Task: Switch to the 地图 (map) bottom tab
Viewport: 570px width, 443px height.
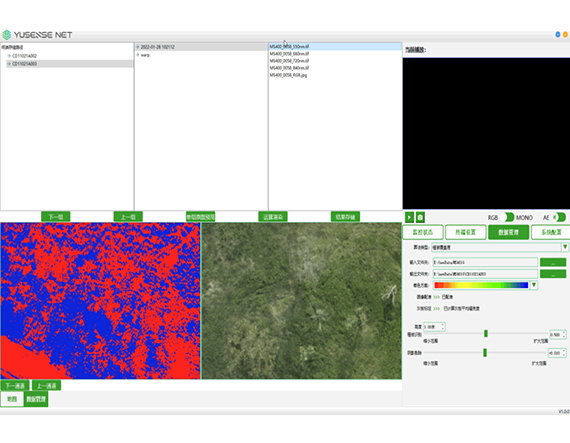Action: tap(12, 399)
